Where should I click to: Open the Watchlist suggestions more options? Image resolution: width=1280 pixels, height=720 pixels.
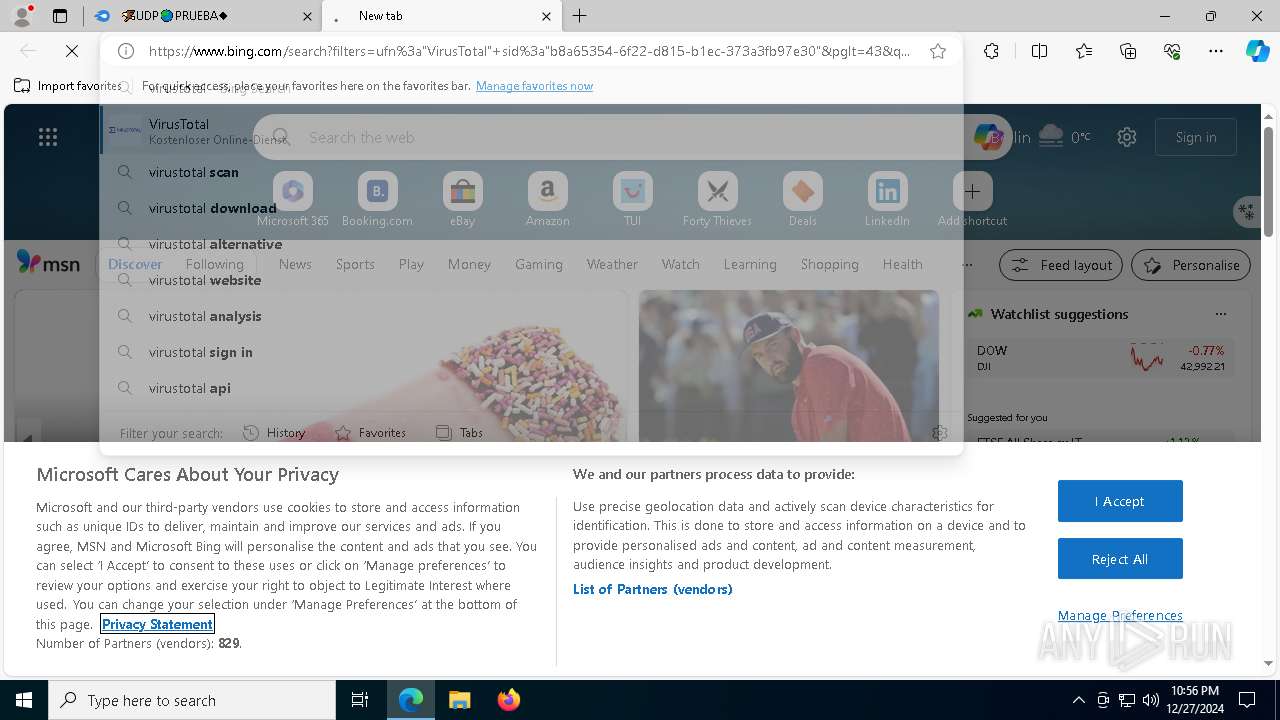(1220, 314)
